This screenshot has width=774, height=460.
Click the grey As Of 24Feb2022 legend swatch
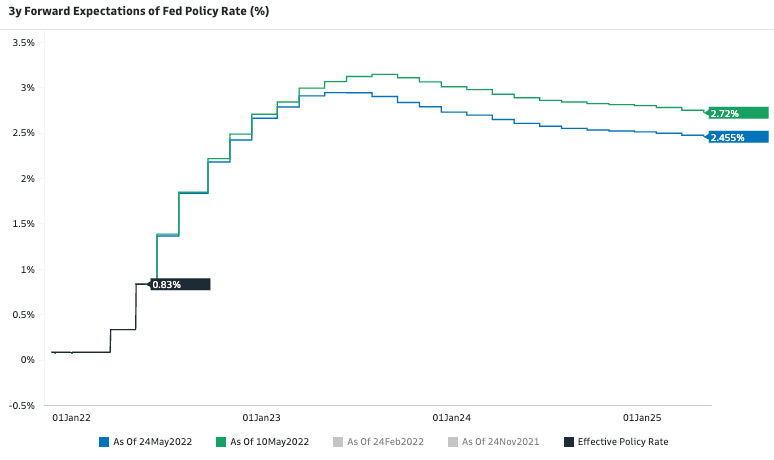(x=337, y=441)
